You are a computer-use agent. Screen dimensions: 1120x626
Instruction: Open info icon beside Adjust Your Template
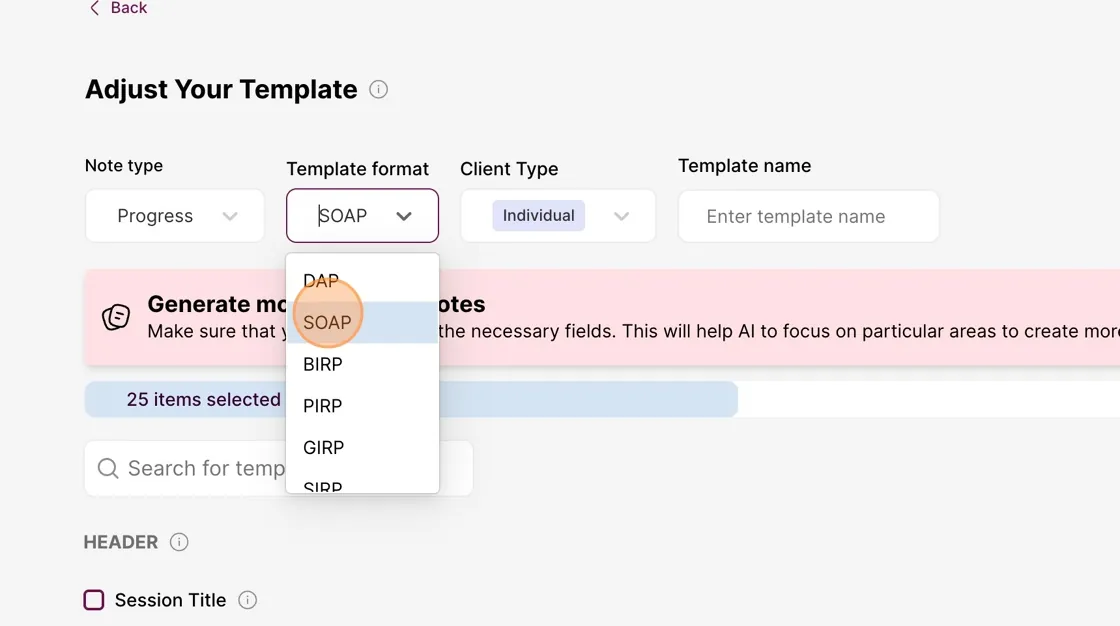click(379, 89)
